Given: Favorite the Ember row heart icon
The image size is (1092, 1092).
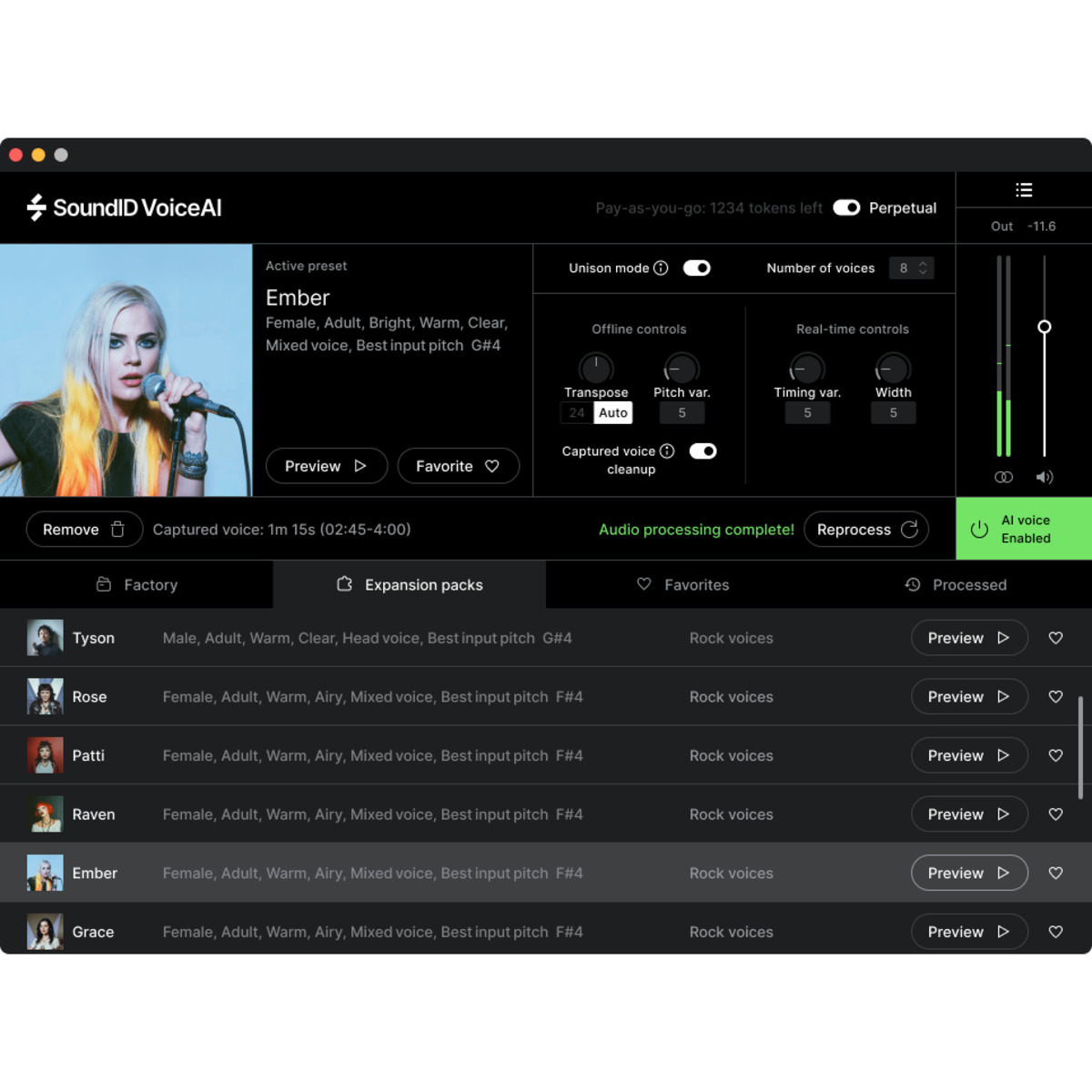Looking at the screenshot, I should (x=1056, y=873).
